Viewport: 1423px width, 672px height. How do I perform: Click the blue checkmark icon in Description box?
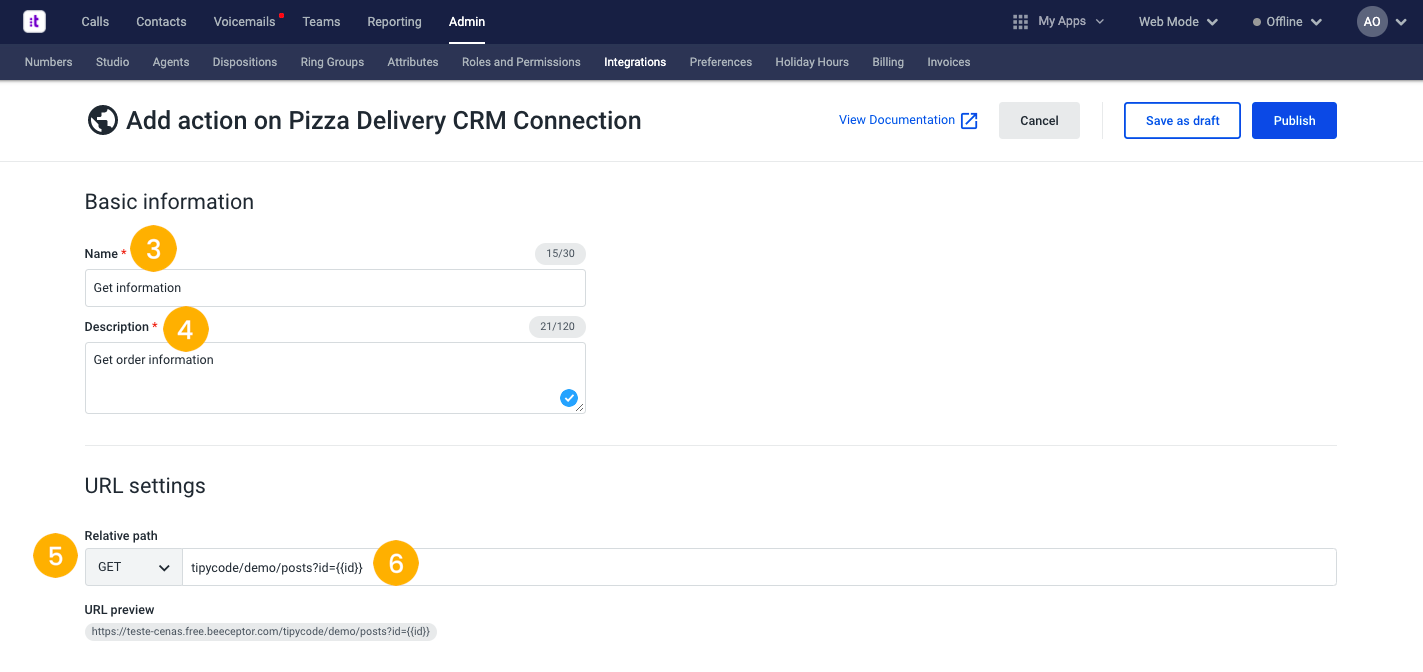coord(569,398)
